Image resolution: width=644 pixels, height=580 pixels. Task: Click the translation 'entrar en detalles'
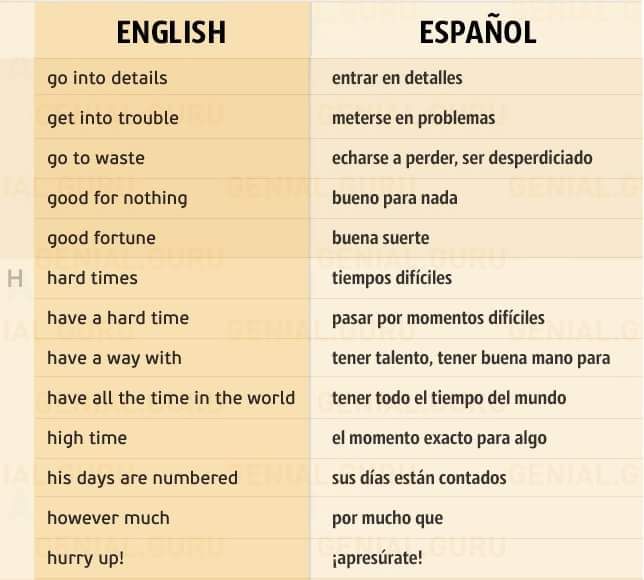coord(397,78)
